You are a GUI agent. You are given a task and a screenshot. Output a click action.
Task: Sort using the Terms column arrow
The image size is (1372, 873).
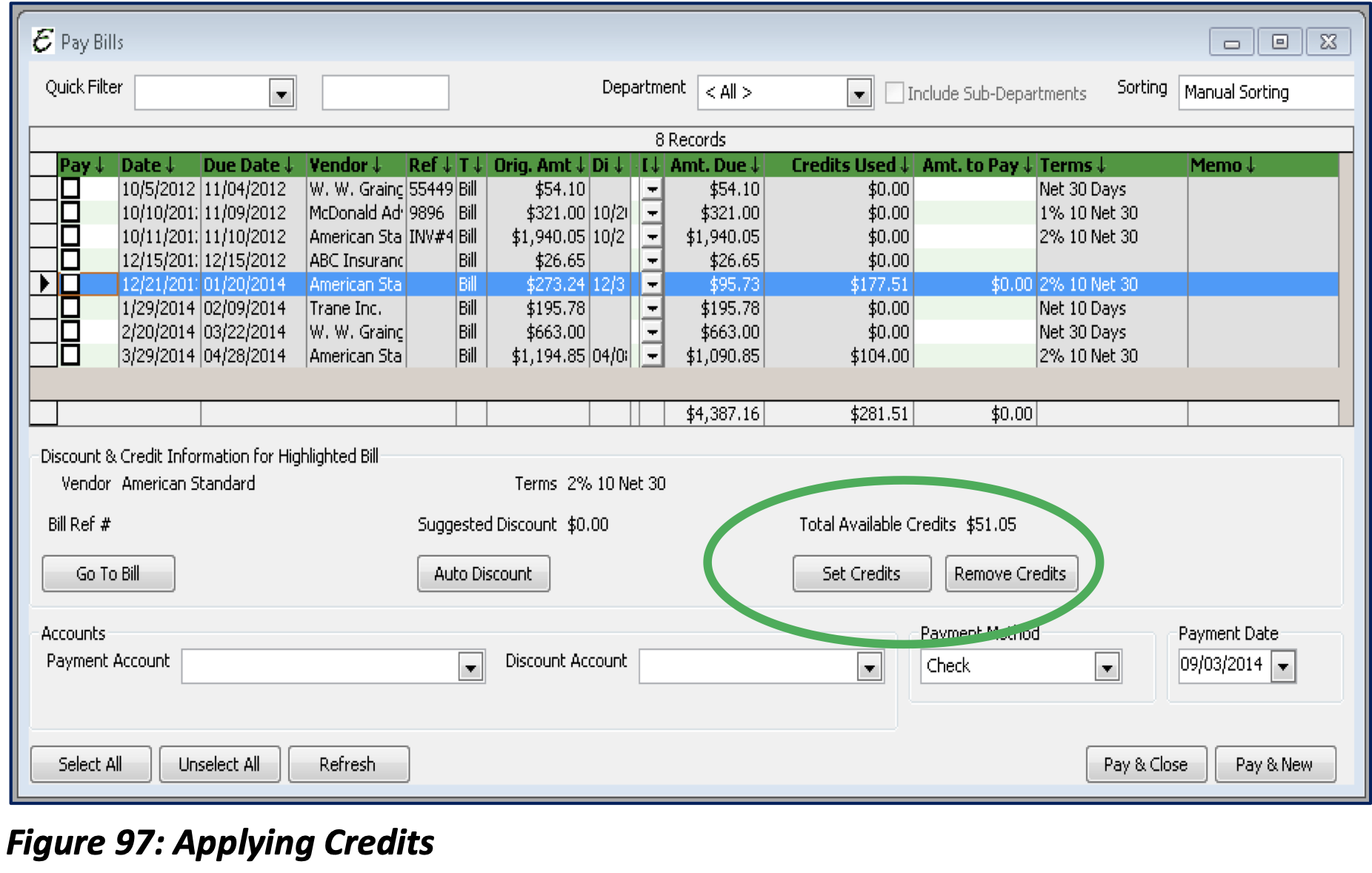click(x=1103, y=165)
